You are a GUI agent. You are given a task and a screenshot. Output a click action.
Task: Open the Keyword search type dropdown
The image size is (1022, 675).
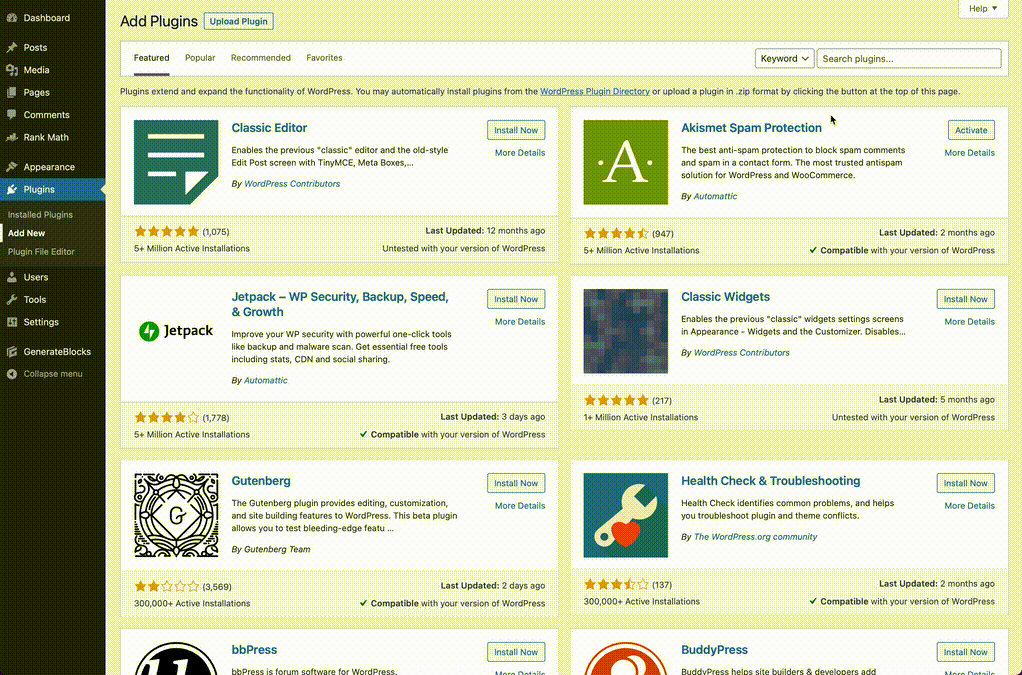point(784,59)
